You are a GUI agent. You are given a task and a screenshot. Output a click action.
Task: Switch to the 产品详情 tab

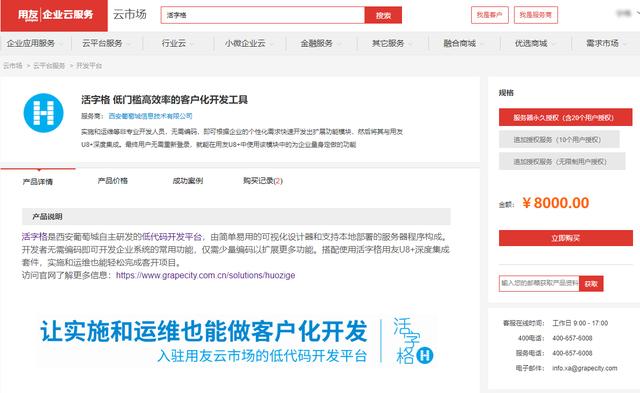click(x=38, y=182)
